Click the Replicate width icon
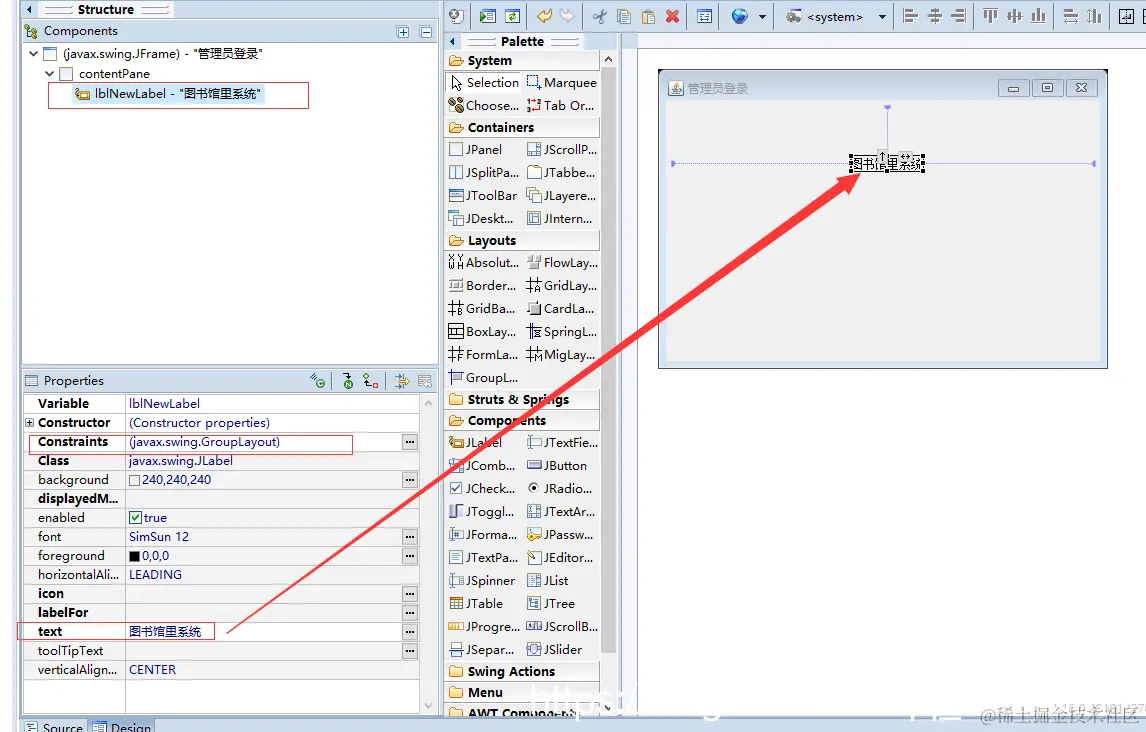1146x732 pixels. pyautogui.click(x=1071, y=16)
